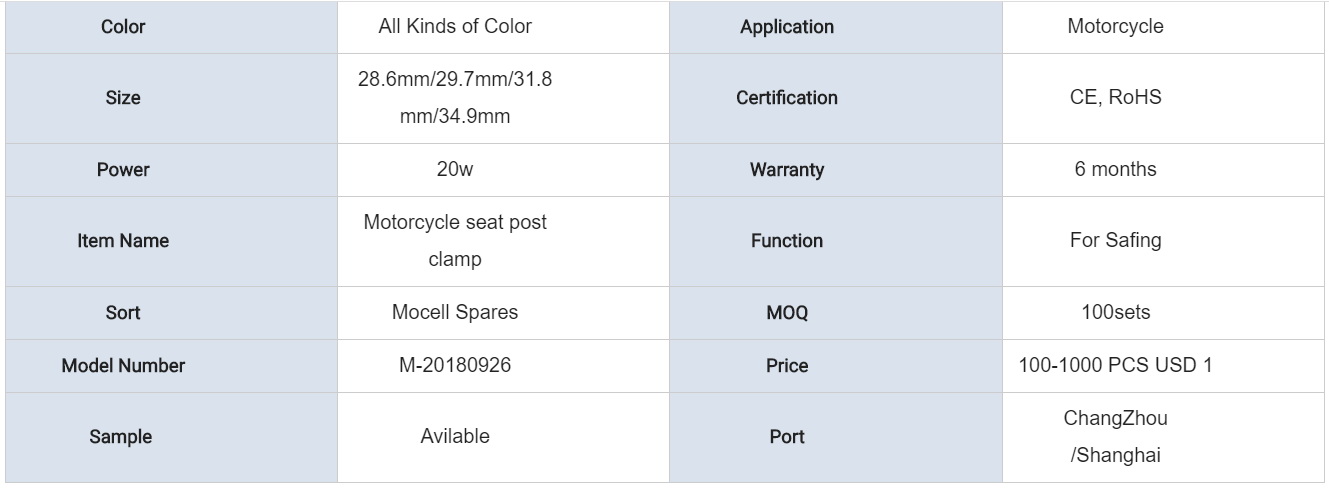The image size is (1329, 489).
Task: Select 'Motorcycle seat post clamp' text
Action: click(x=455, y=241)
